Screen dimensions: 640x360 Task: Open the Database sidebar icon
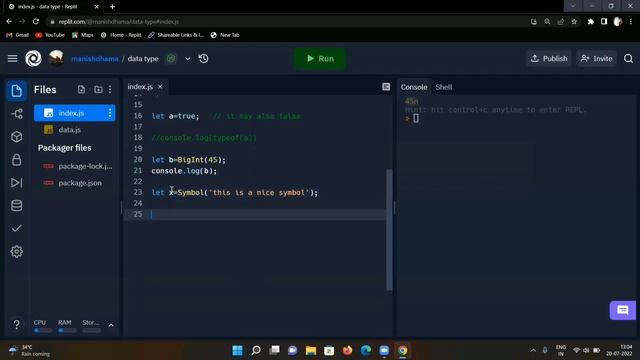pyautogui.click(x=16, y=205)
